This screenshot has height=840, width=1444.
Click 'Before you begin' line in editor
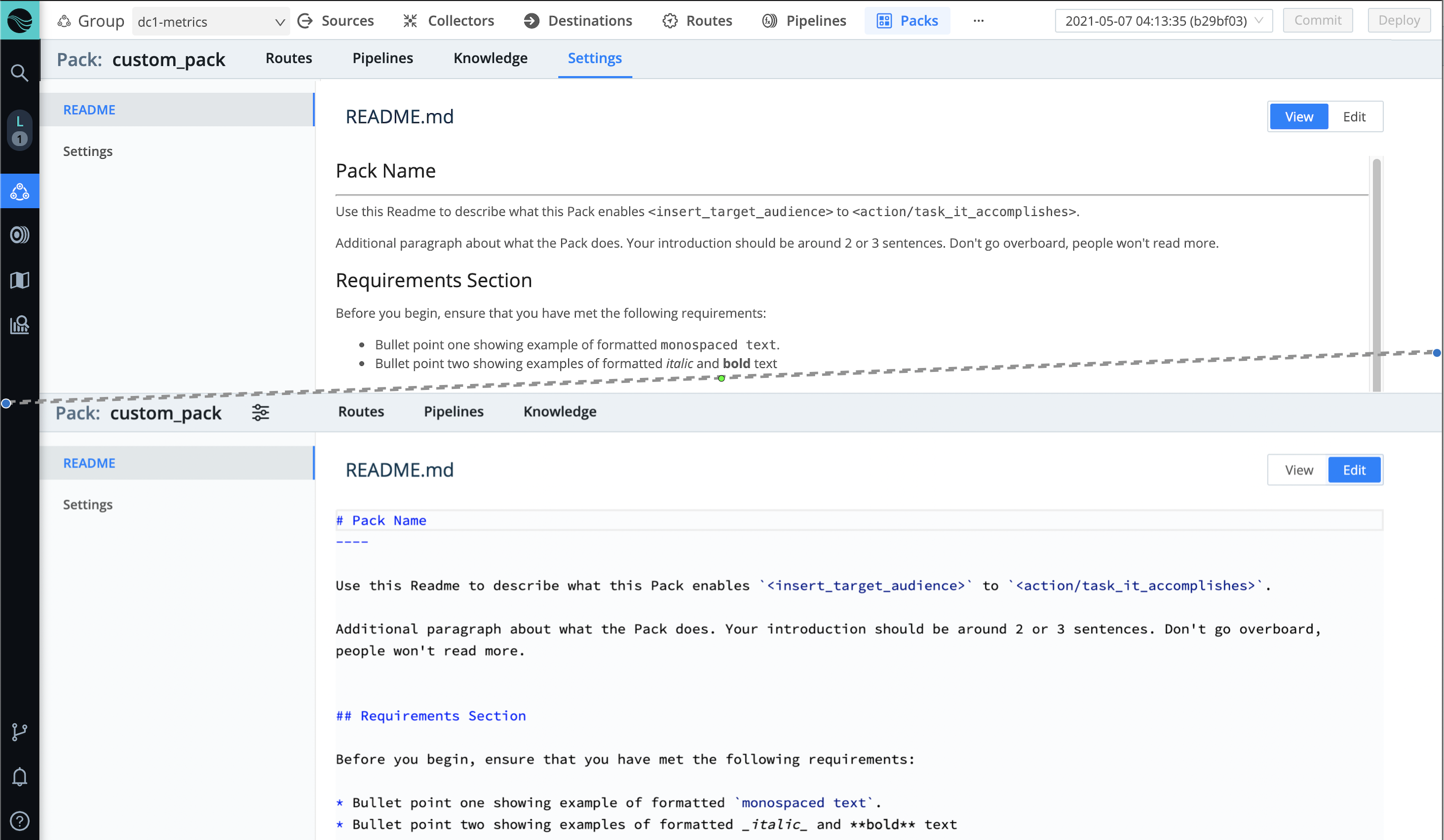(625, 759)
